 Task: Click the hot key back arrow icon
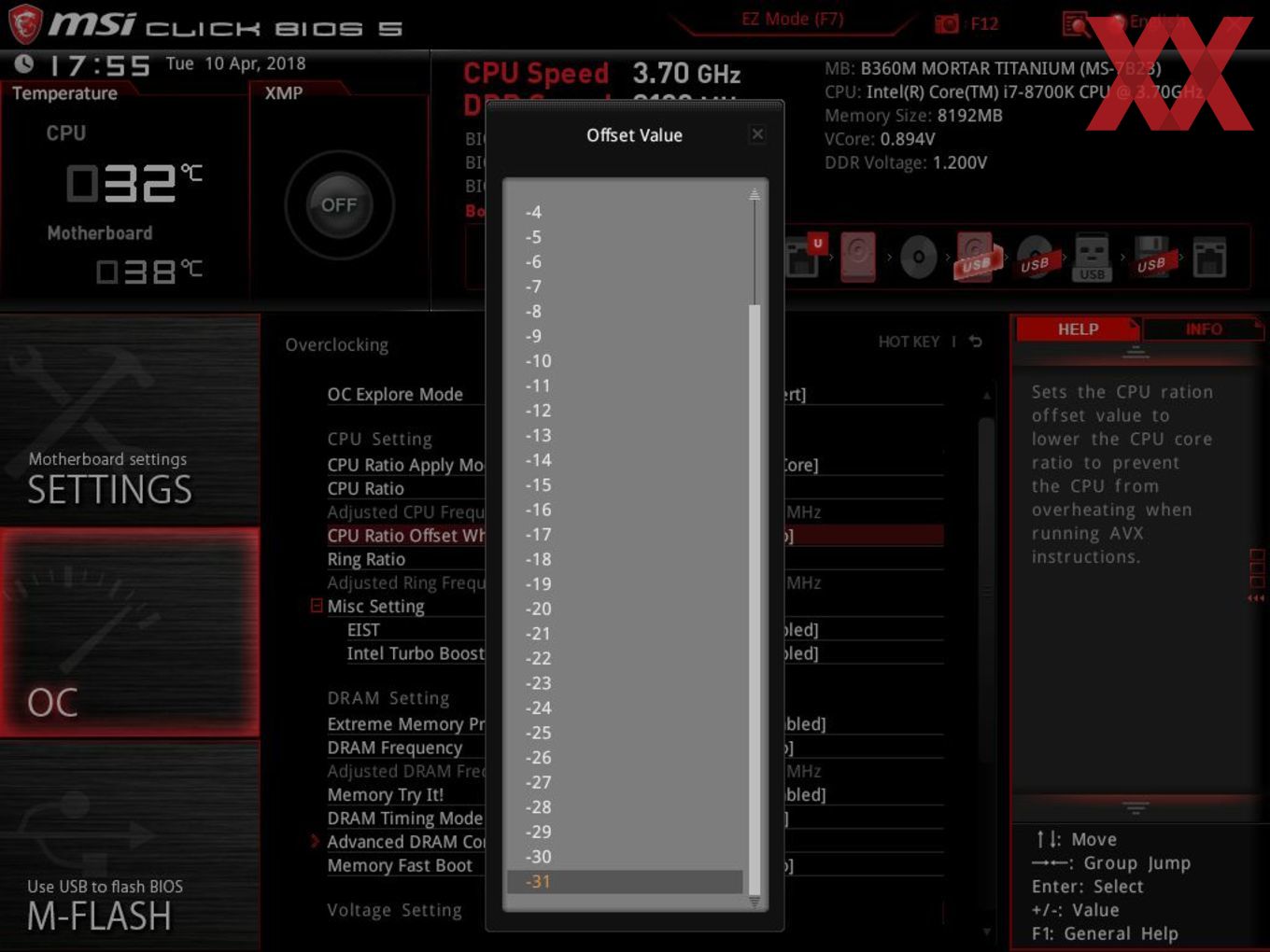[976, 342]
